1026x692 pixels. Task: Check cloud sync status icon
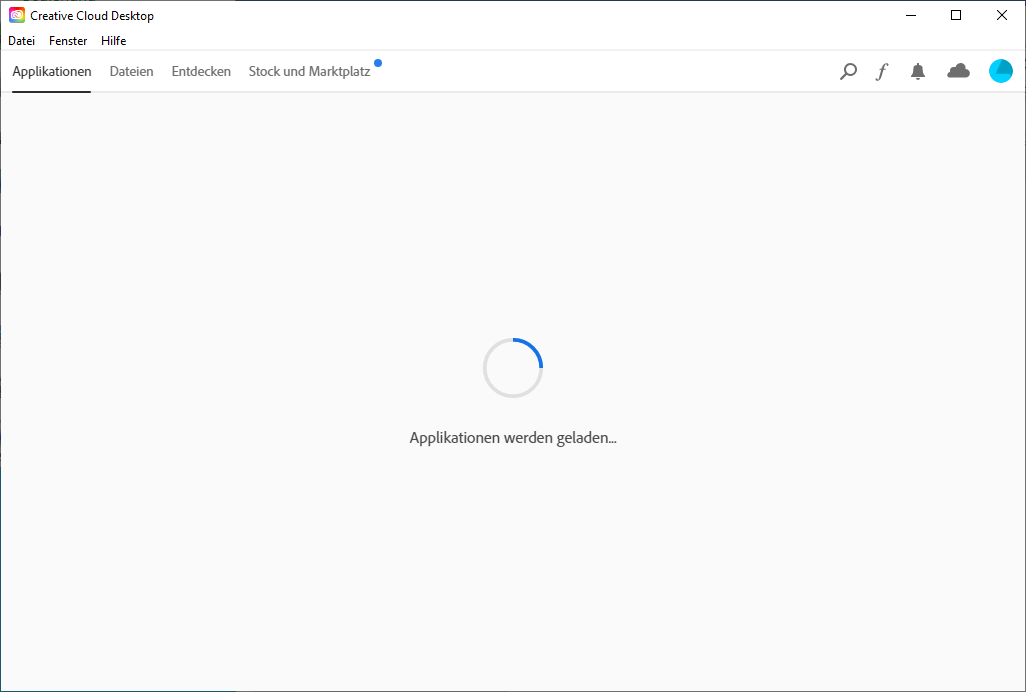click(x=958, y=71)
